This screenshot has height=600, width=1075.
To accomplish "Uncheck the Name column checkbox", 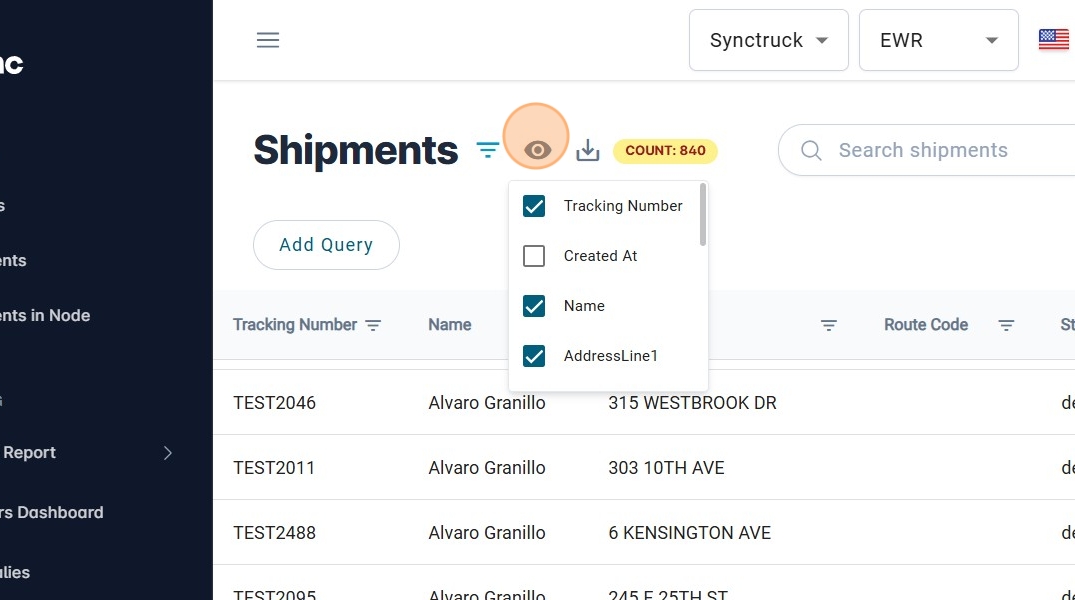I will (x=534, y=306).
